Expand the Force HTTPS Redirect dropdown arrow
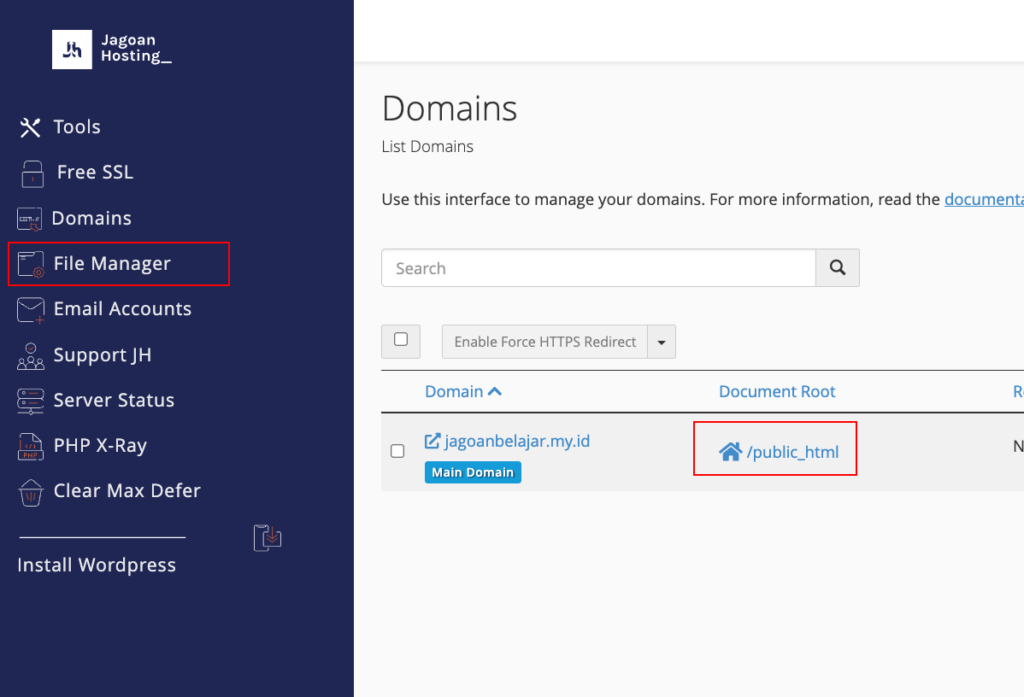The image size is (1024, 697). (x=662, y=342)
